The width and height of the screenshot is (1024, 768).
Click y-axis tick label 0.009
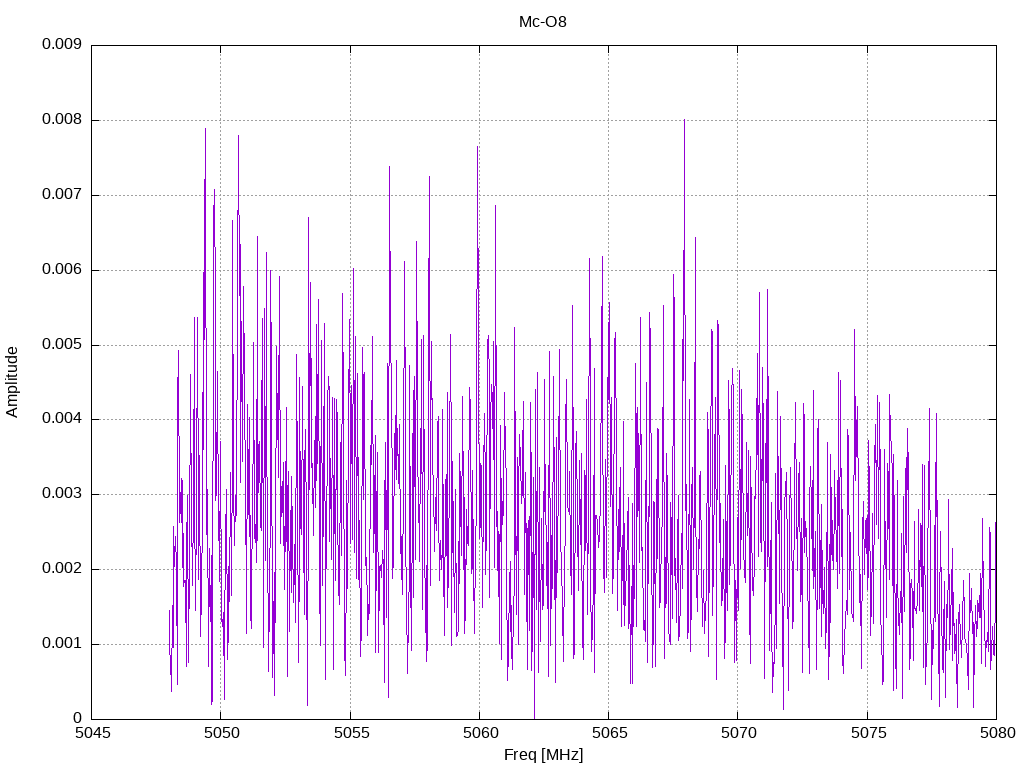[62, 44]
